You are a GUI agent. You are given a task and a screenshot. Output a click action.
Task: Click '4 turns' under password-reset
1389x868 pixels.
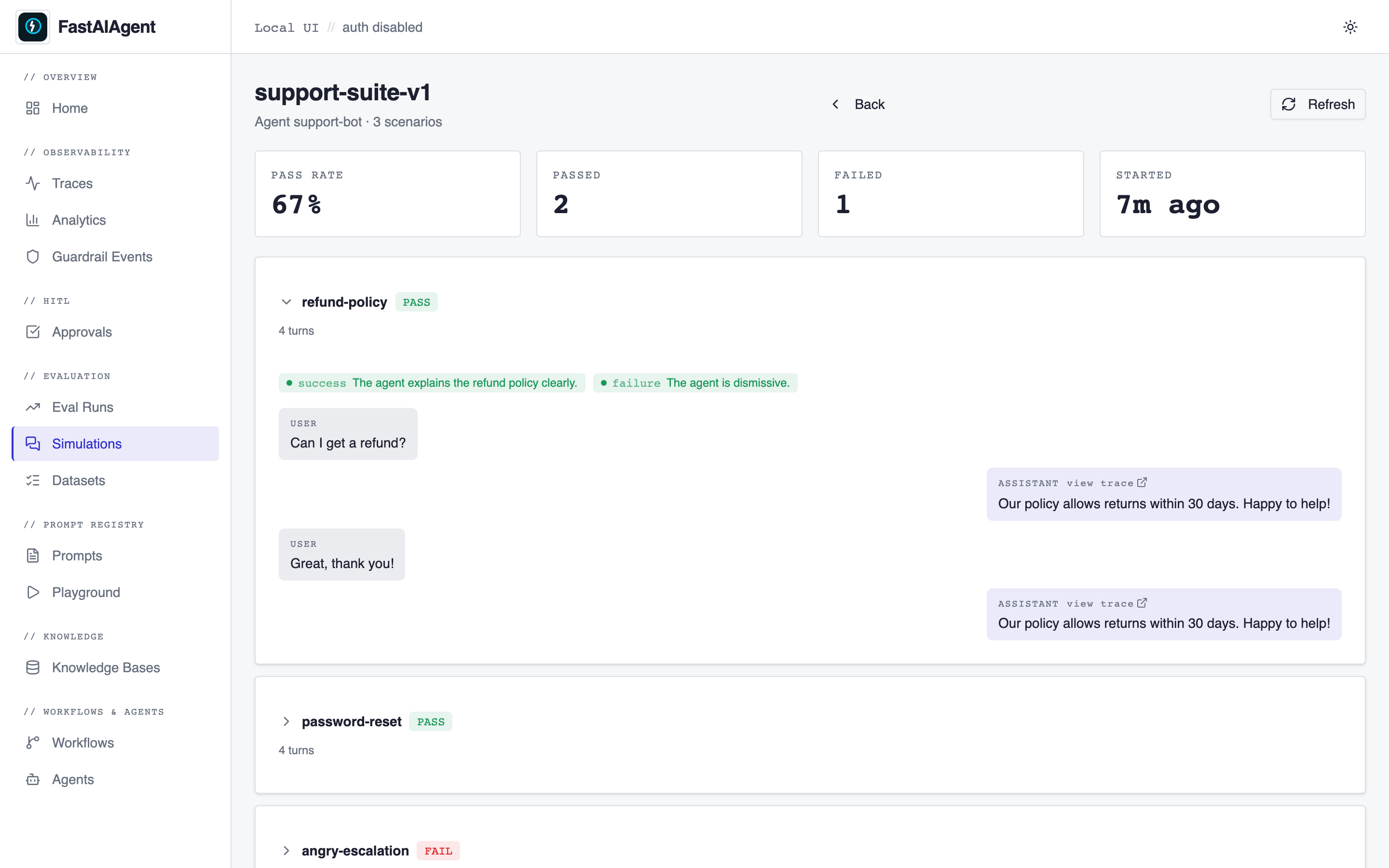(x=296, y=750)
